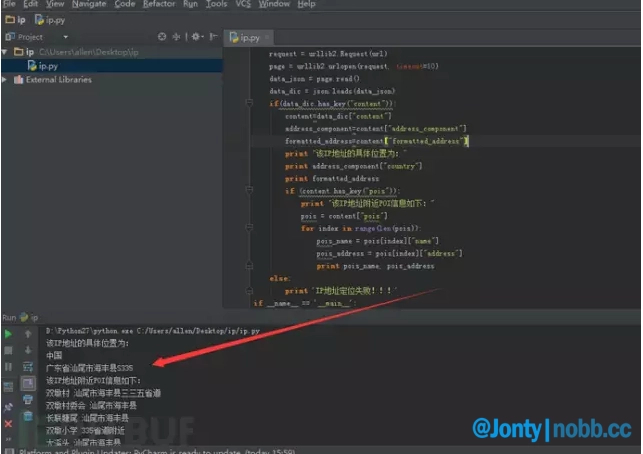643x454 pixels.
Task: Click the Pause output icon
Action: click(9, 367)
